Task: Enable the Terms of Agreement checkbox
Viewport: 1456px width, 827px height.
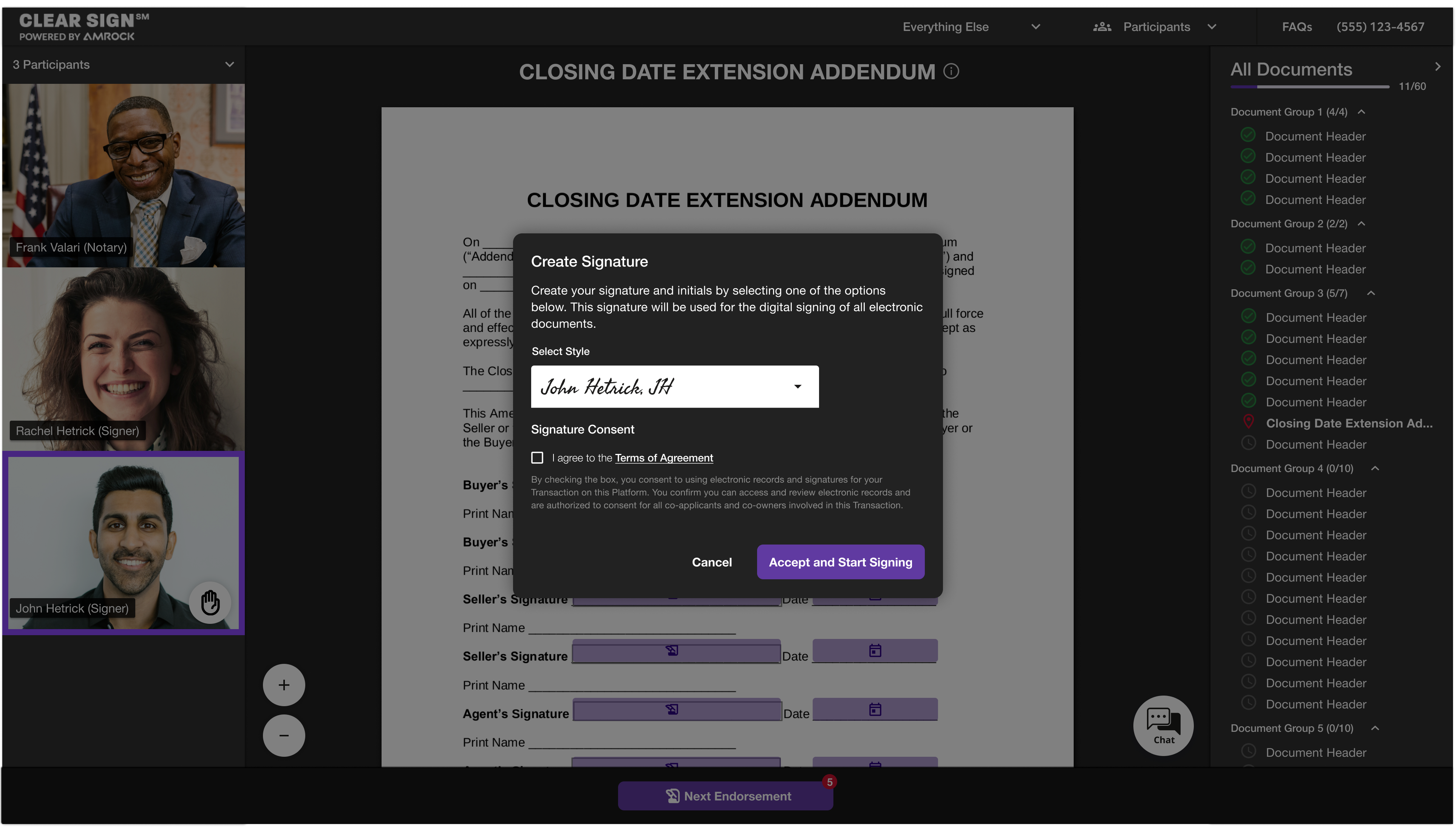Action: [537, 457]
